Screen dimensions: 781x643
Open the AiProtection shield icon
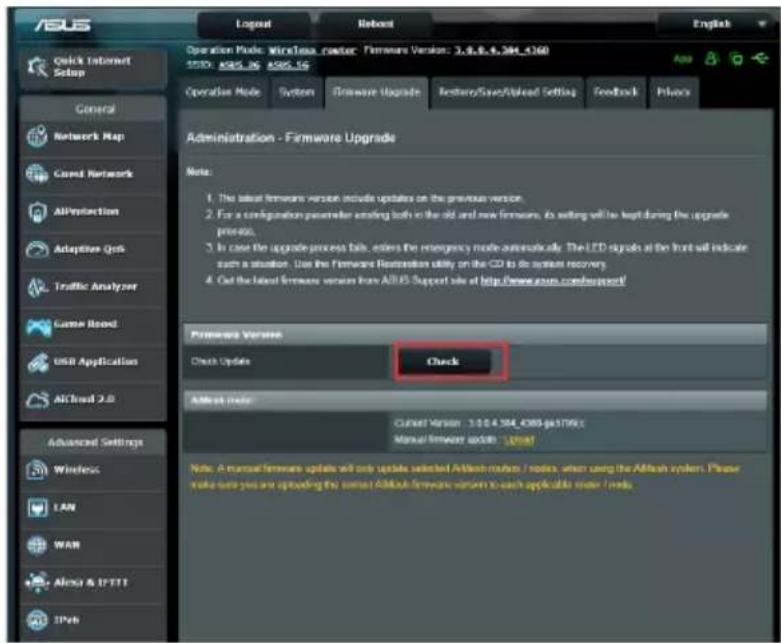[37, 212]
